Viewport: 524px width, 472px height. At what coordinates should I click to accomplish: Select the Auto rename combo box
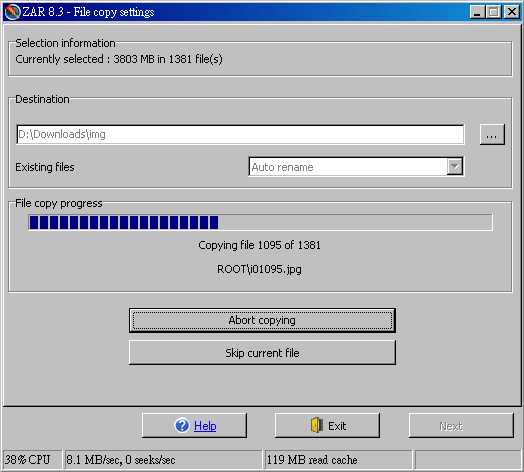[x=356, y=166]
